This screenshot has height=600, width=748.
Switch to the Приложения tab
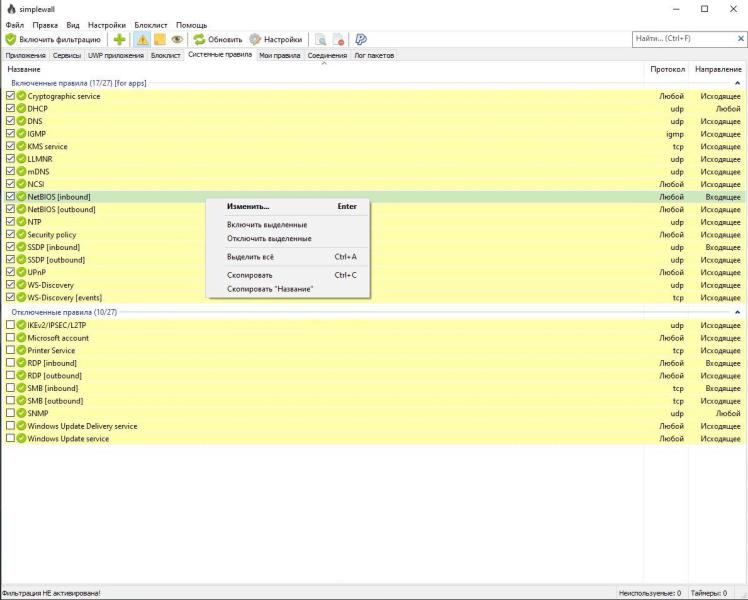[x=25, y=55]
